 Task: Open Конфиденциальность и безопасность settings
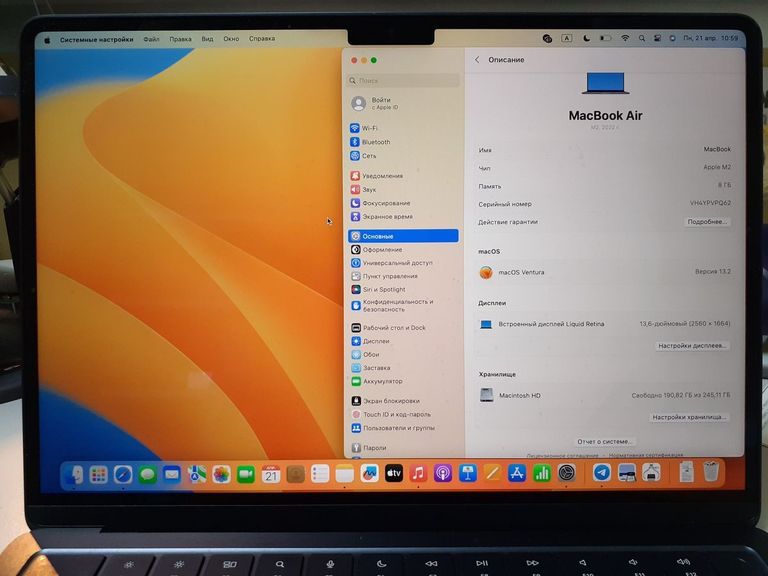(393, 306)
